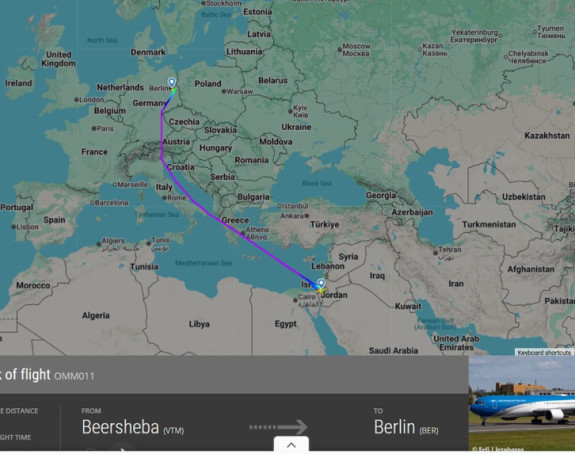This screenshot has width=575, height=454.
Task: Expand the bottom panel with the up chevron
Action: click(x=291, y=445)
